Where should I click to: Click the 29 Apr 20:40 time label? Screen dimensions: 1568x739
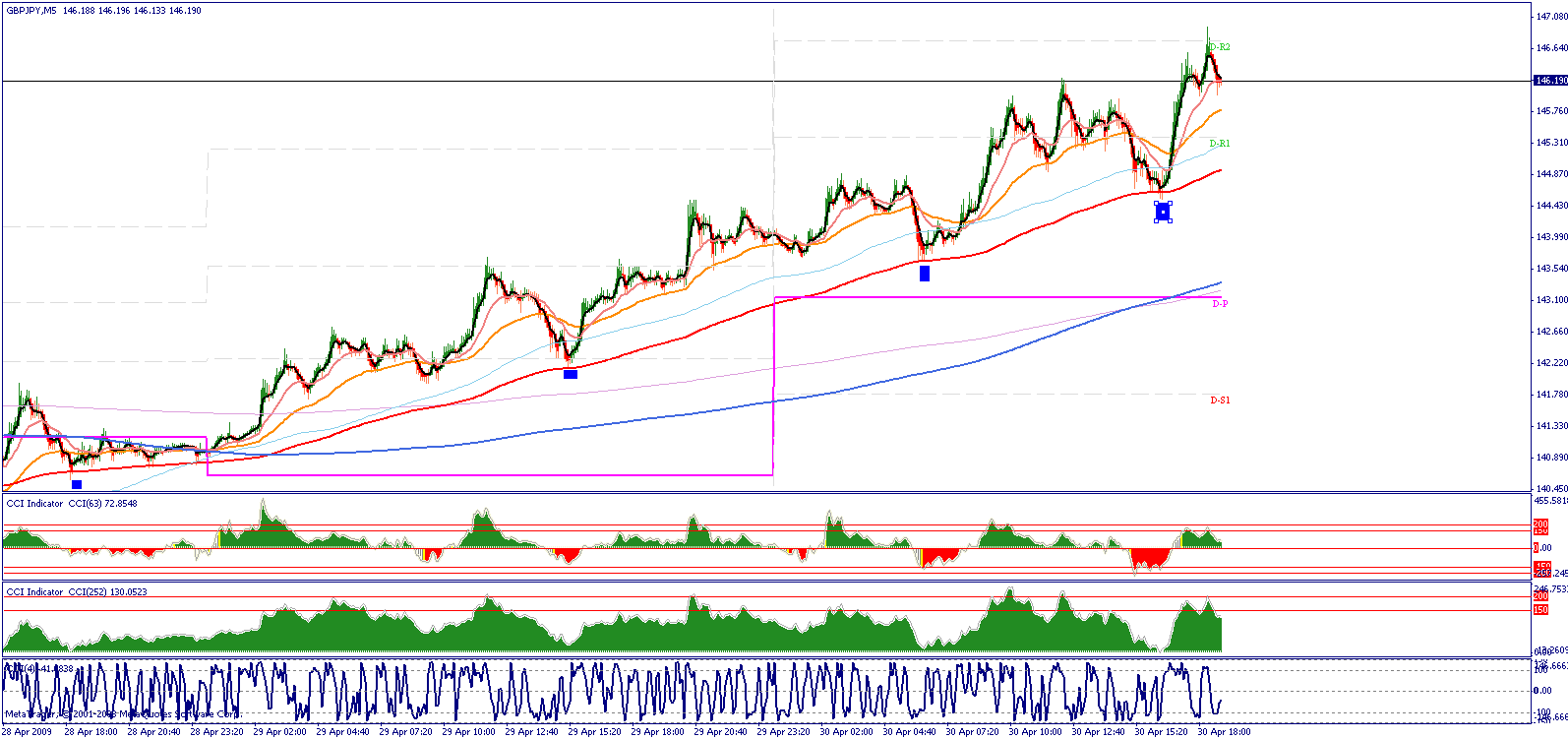coord(721,732)
